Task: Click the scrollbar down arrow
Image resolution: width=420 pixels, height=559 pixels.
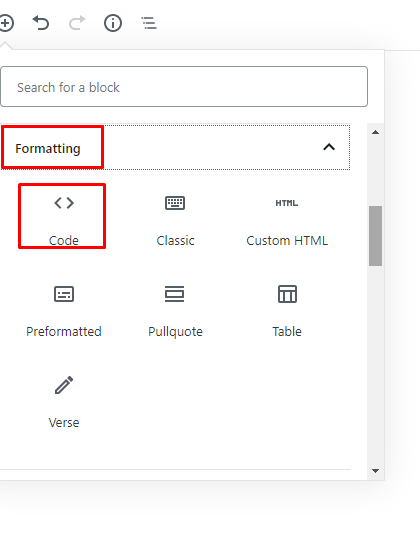Action: pyautogui.click(x=375, y=471)
